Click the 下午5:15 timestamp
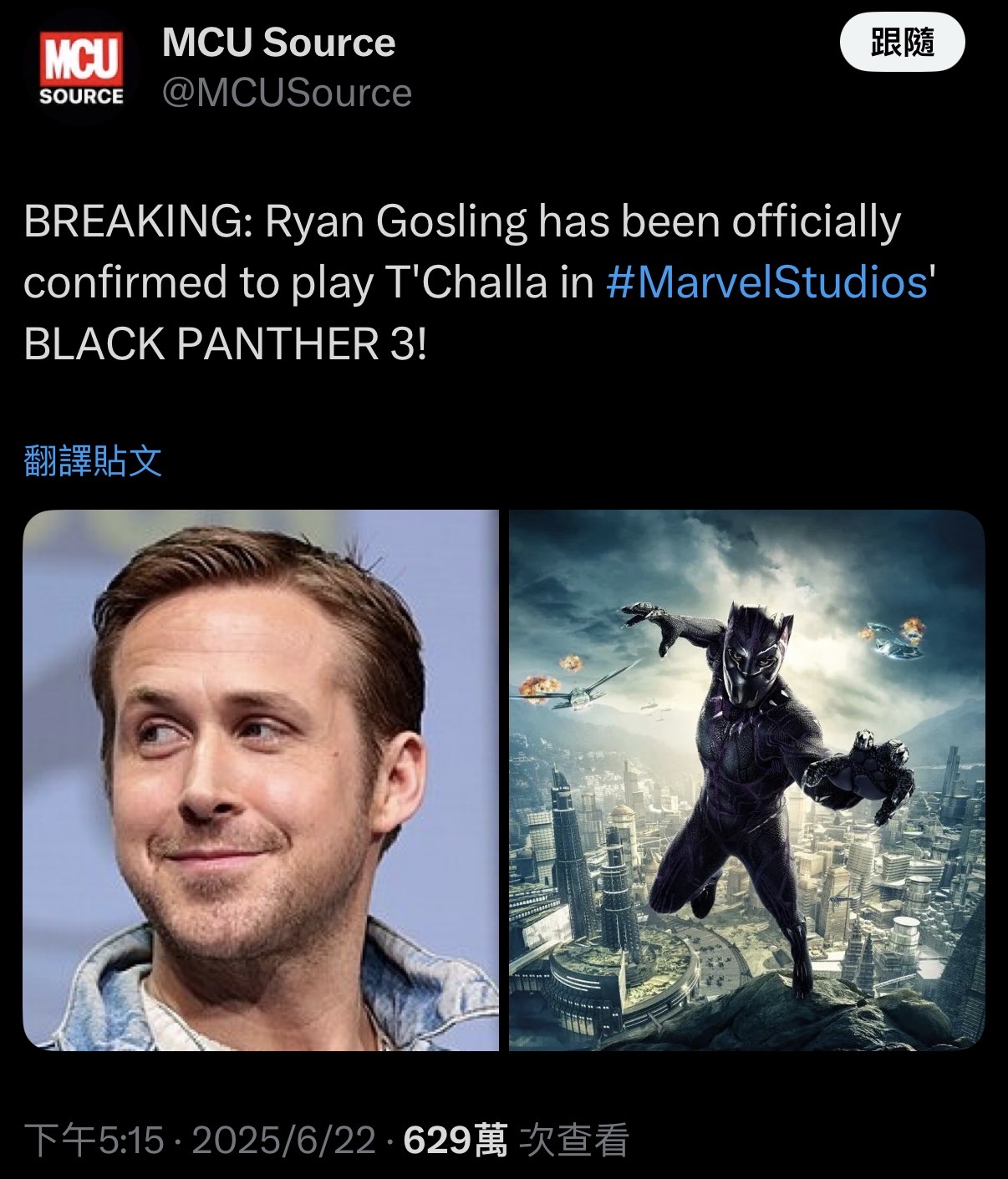Viewport: 1008px width, 1179px height. click(94, 1140)
